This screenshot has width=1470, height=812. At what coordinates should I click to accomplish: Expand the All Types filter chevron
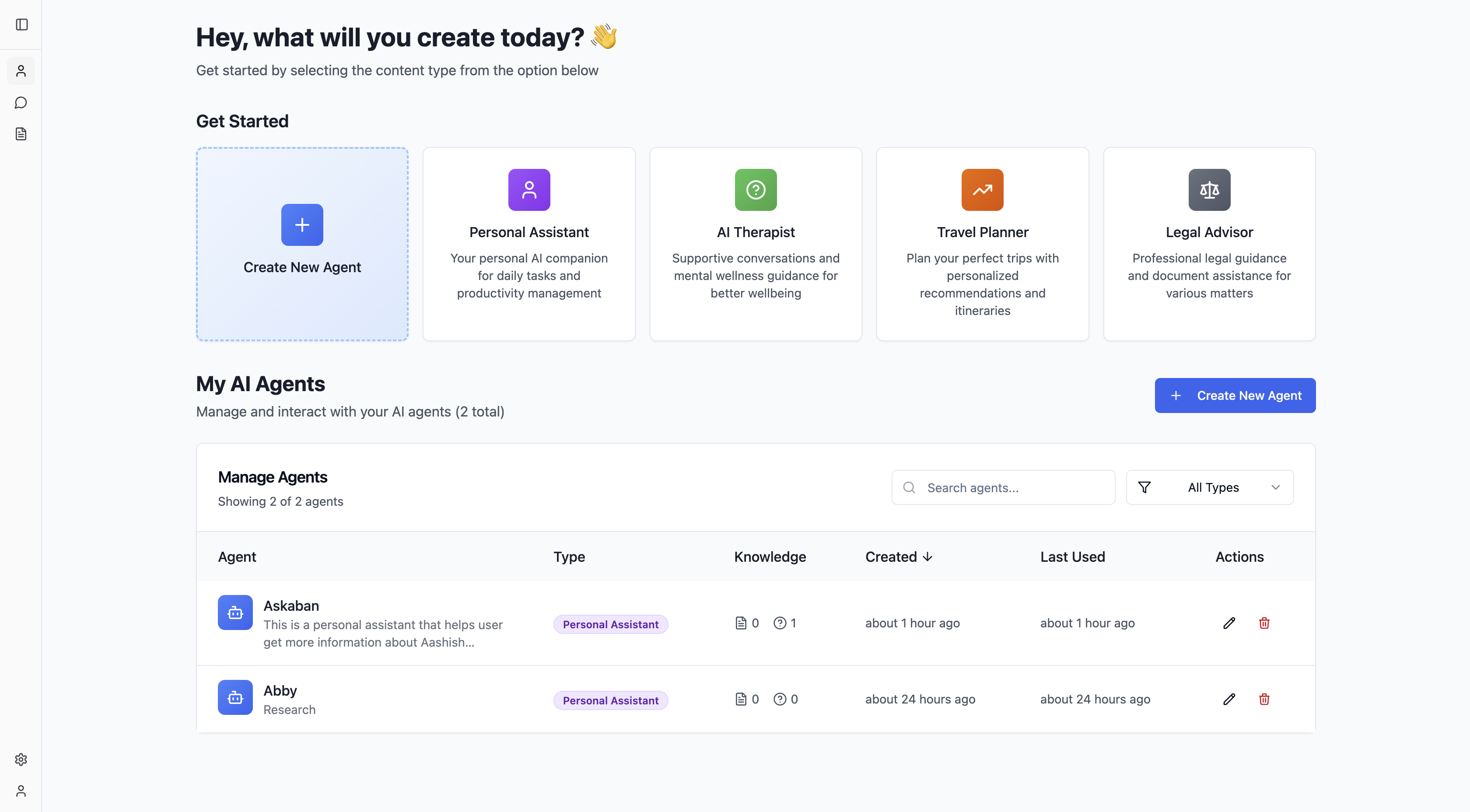coord(1275,487)
